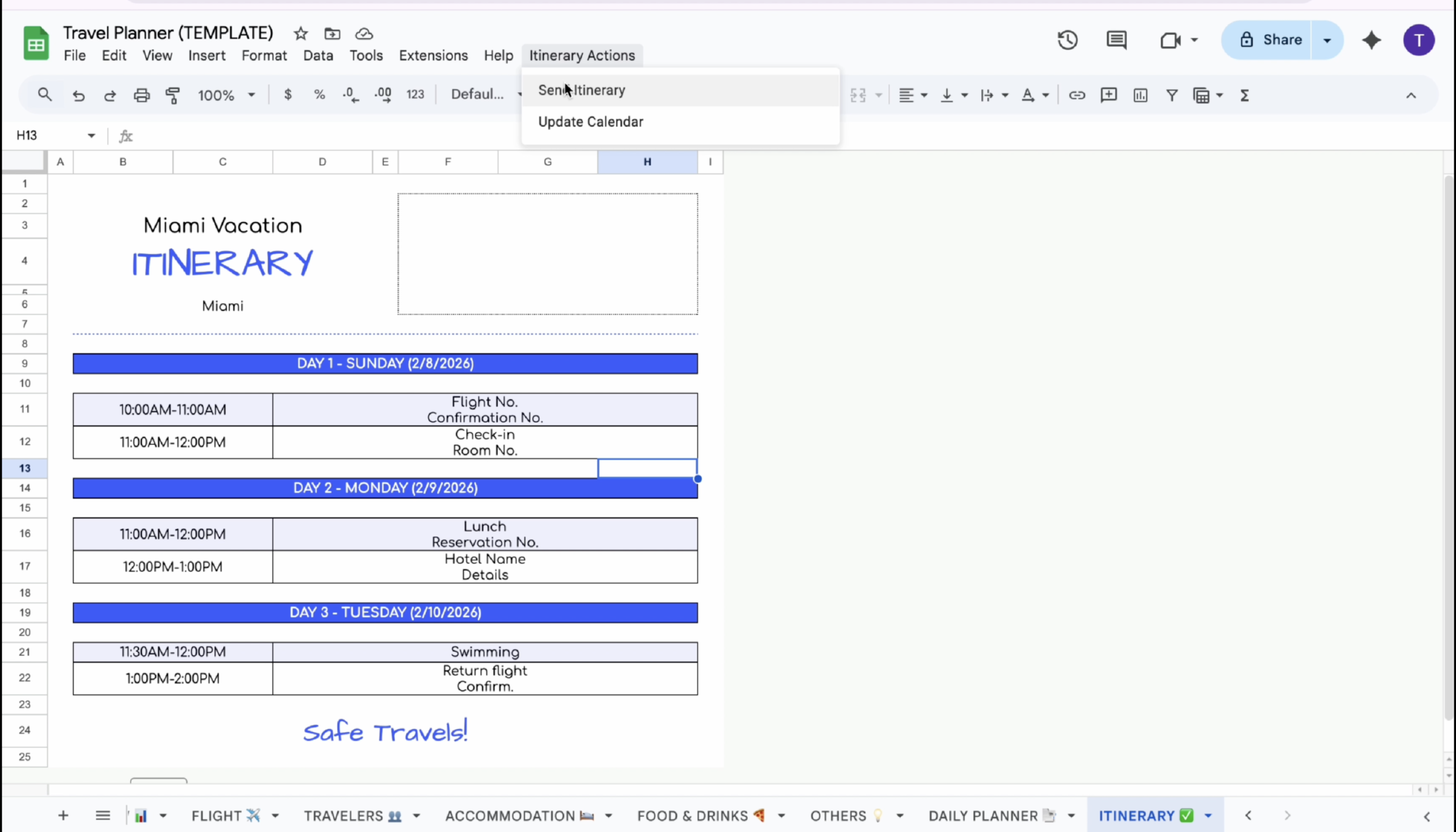The image size is (1456, 832).
Task: Click the paint format icon
Action: click(x=172, y=96)
